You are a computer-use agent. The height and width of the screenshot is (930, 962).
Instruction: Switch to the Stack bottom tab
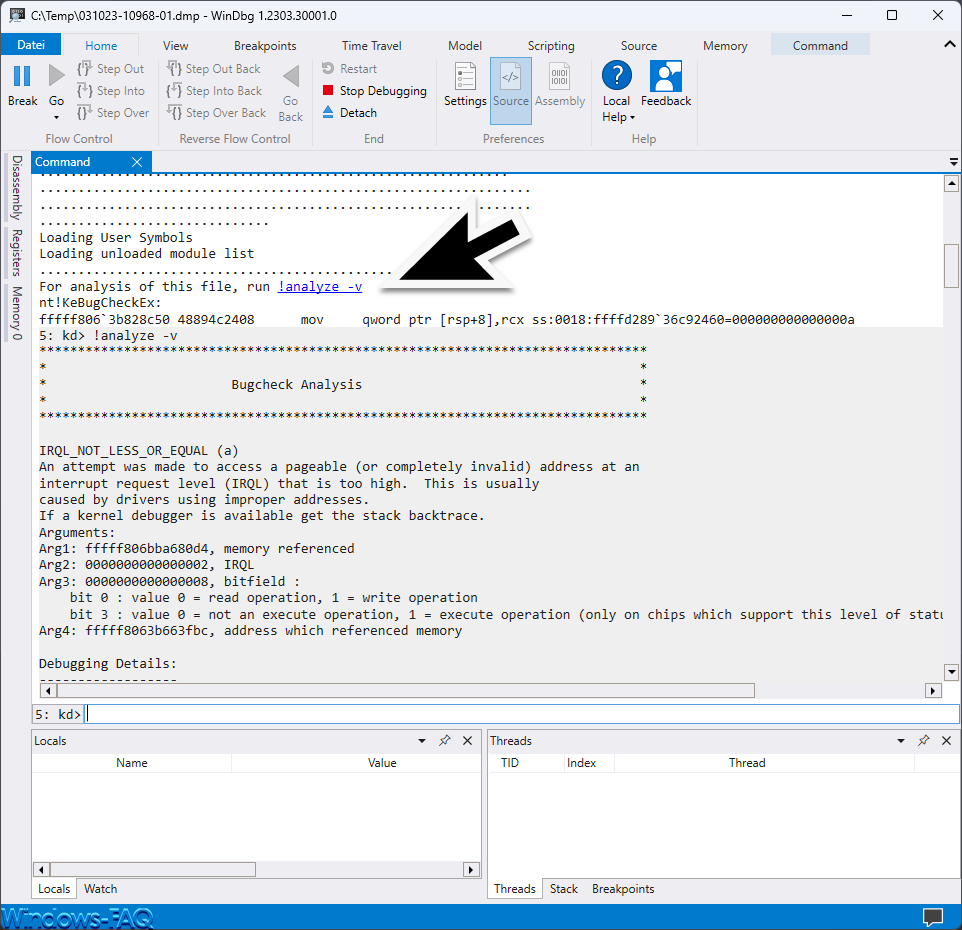564,889
